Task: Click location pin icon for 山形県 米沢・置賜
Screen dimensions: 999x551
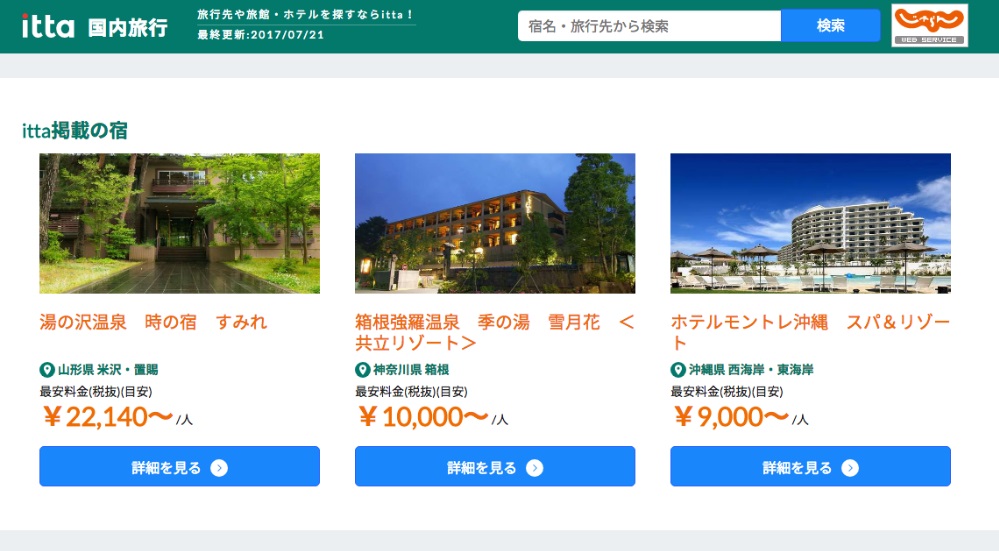Action: point(47,370)
